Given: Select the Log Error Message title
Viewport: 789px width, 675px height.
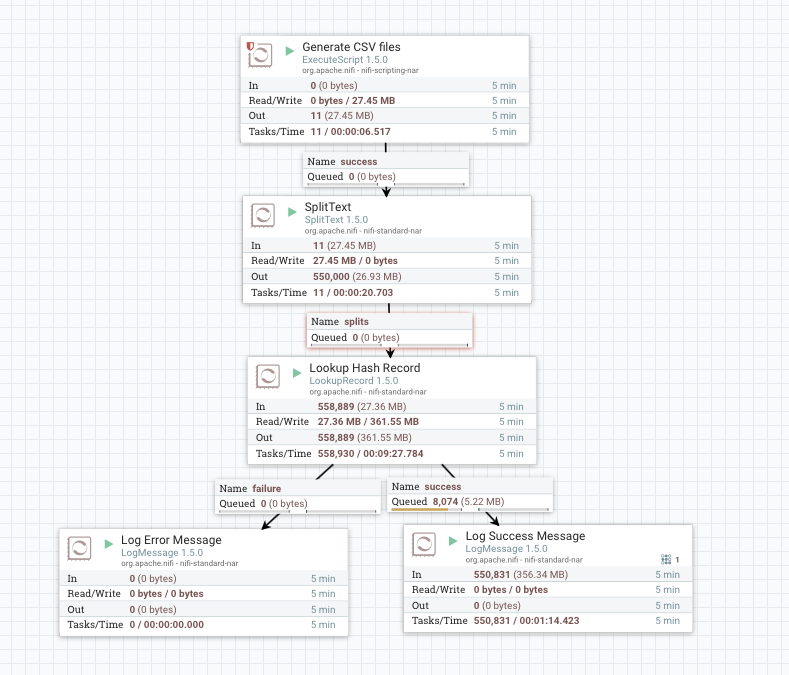Looking at the screenshot, I should [171, 540].
